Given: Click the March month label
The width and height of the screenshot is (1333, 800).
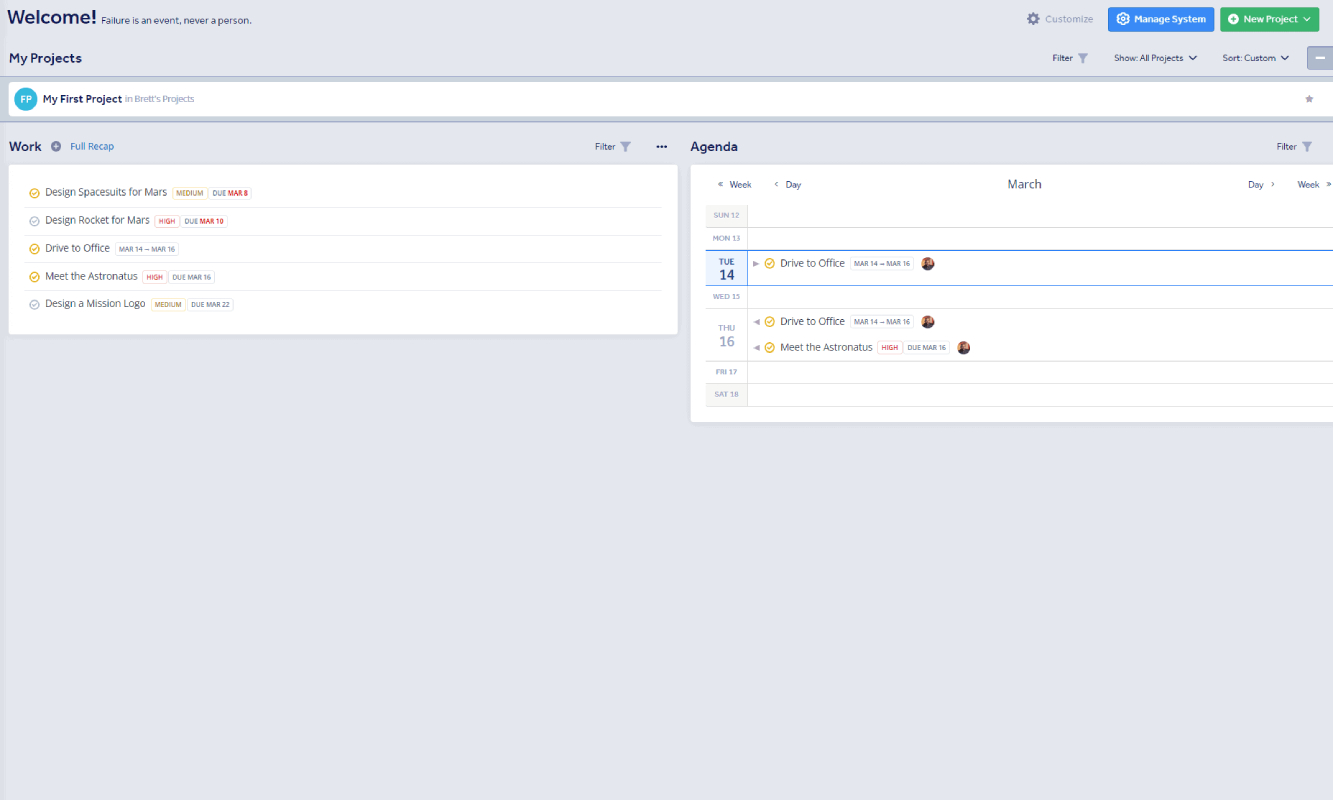Looking at the screenshot, I should 1024,184.
